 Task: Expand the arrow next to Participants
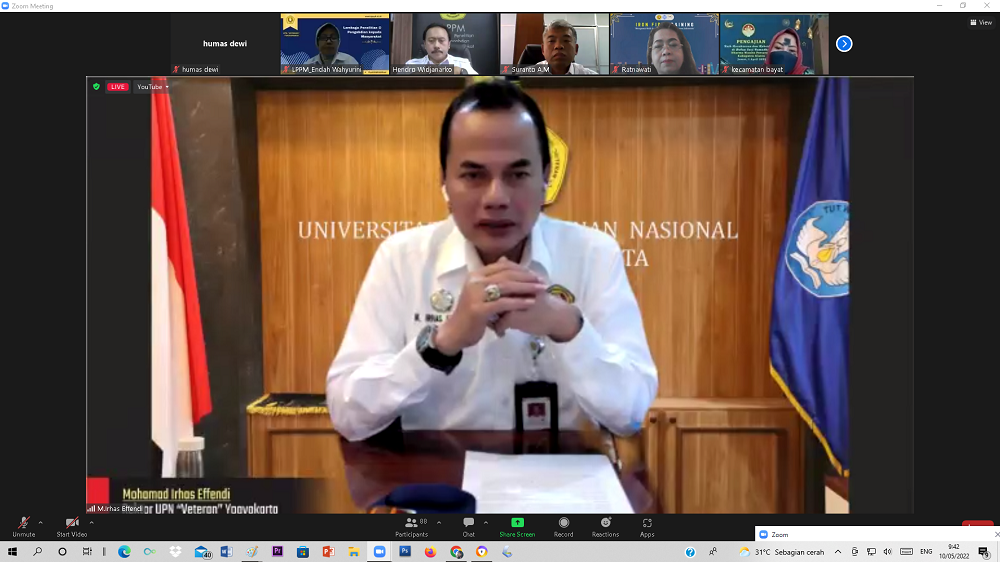pos(439,522)
